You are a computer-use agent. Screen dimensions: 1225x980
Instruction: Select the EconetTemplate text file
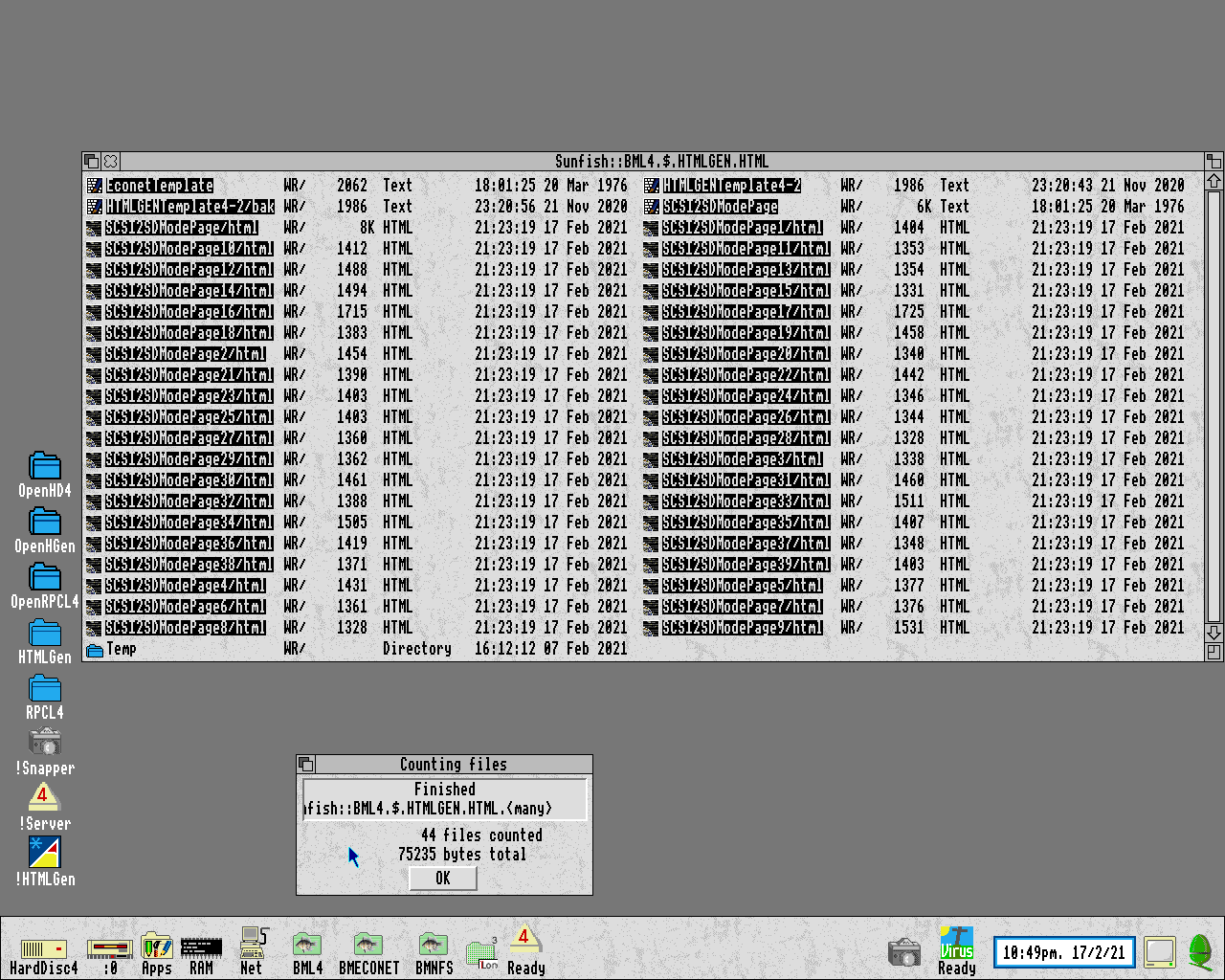[159, 186]
